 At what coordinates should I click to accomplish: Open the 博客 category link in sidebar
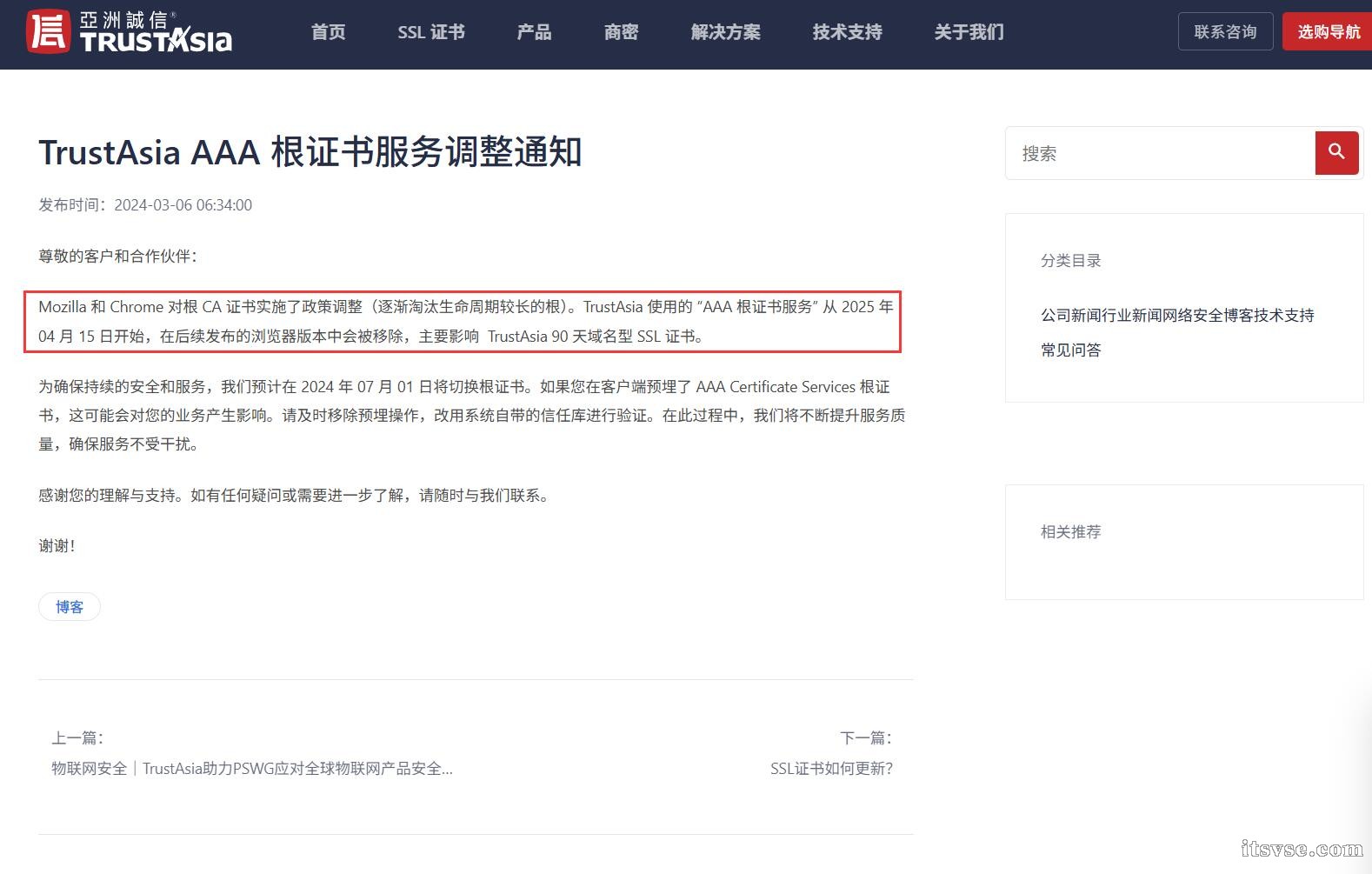pyautogui.click(x=1238, y=315)
